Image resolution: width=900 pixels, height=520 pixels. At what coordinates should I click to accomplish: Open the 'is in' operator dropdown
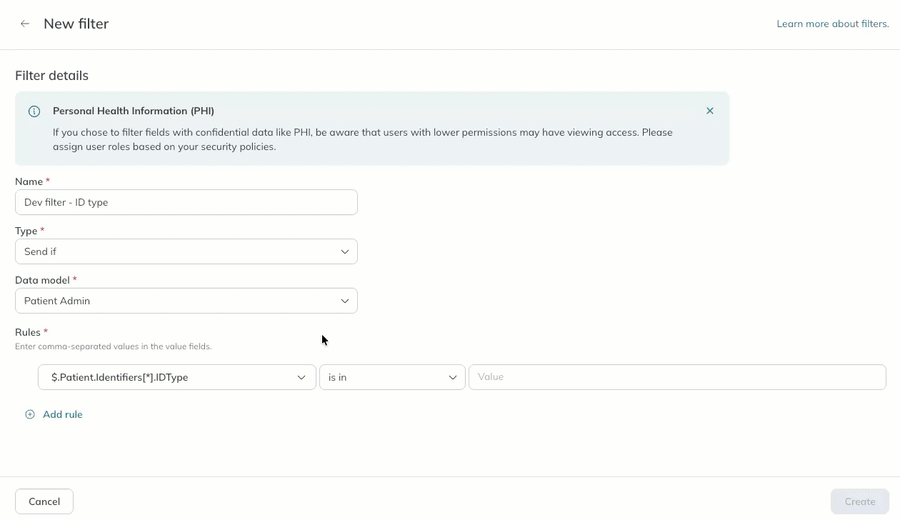(392, 377)
